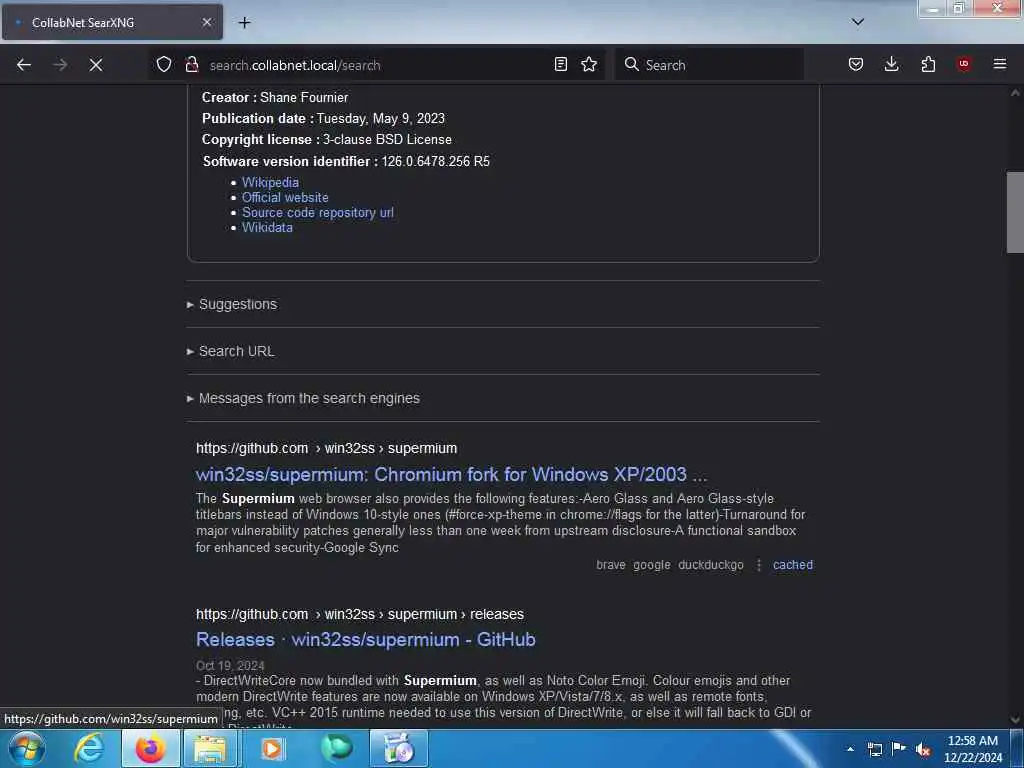1024x768 pixels.
Task: Click the address bar URL field
Action: (x=376, y=65)
